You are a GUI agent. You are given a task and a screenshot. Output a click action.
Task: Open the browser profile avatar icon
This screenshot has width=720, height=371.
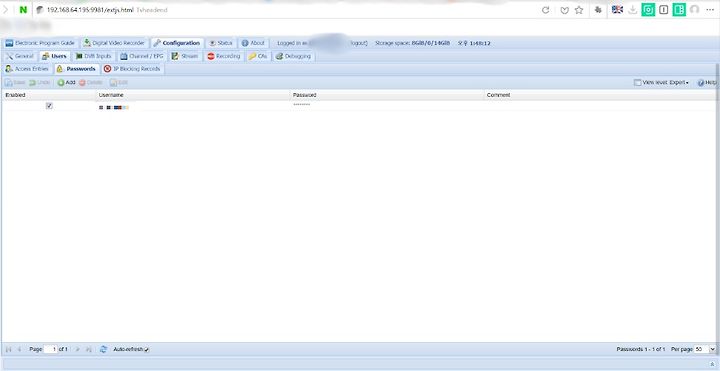(694, 10)
